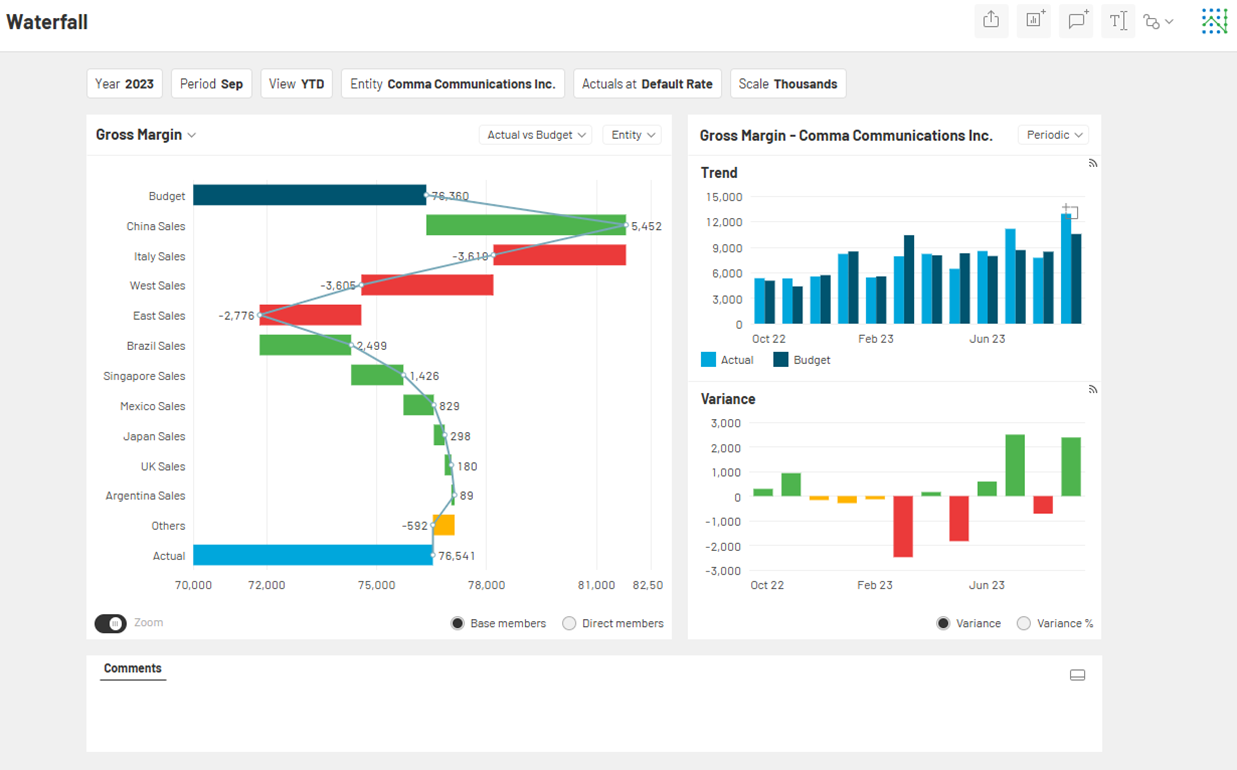Click the dotted chart logo icon
The image size is (1237, 770).
[x=1214, y=21]
